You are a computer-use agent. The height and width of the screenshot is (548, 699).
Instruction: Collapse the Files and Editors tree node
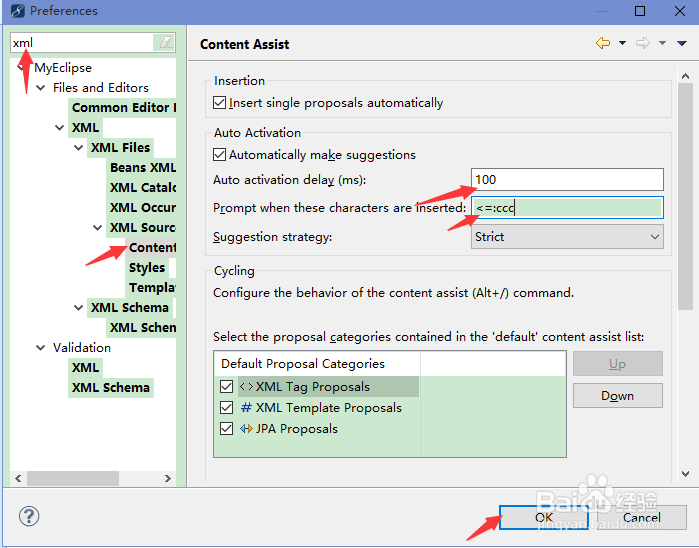coord(41,88)
